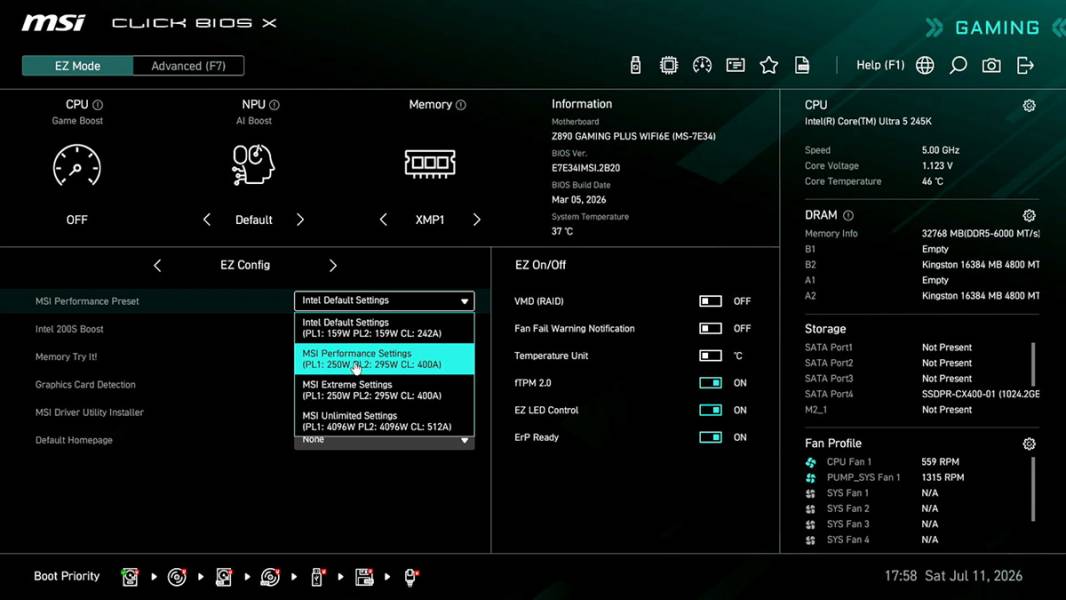The image size is (1066, 600).
Task: Switch to Advanced (F7) tab
Action: click(188, 66)
